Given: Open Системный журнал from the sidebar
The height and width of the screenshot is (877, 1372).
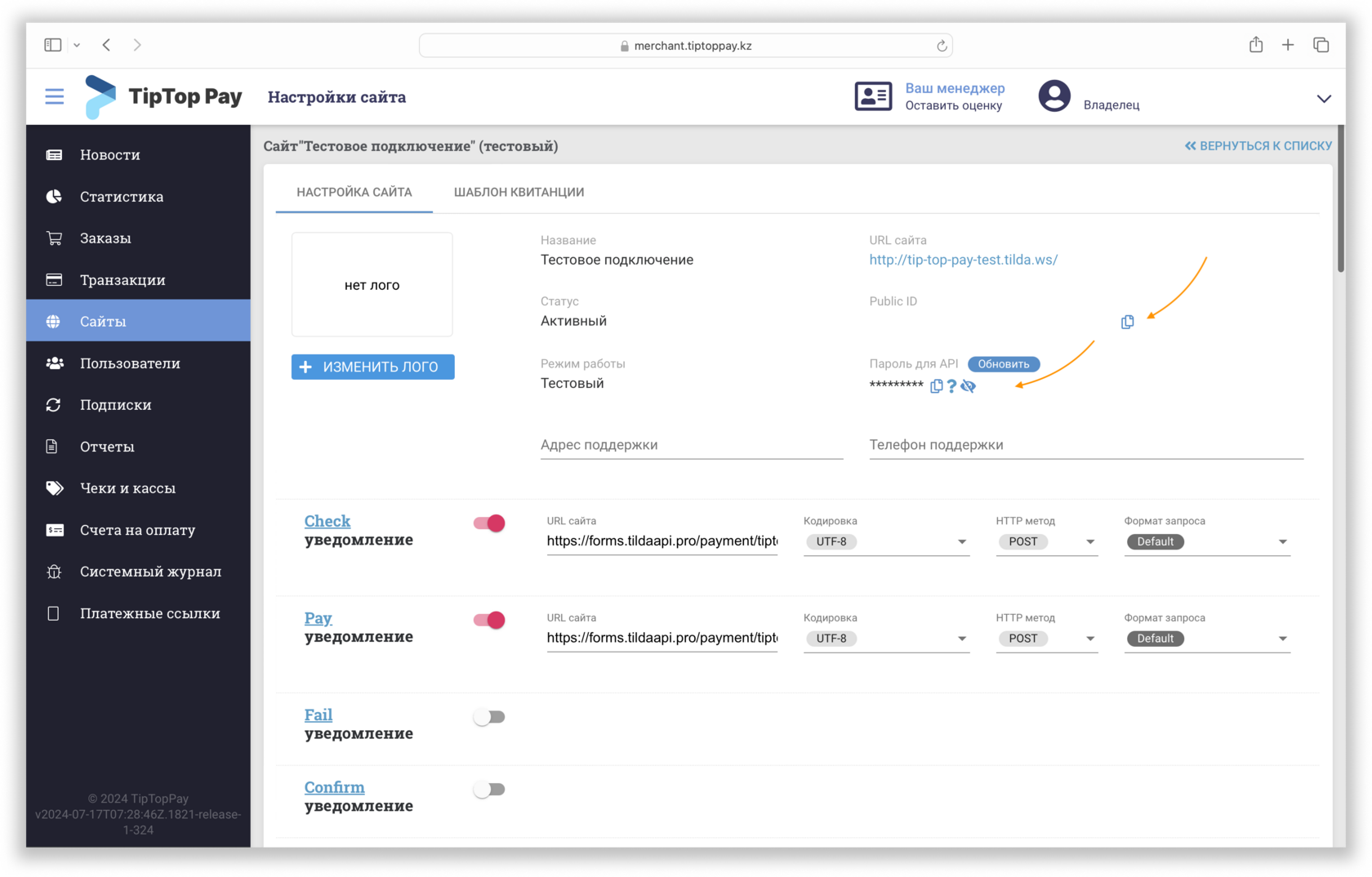Looking at the screenshot, I should pos(150,572).
